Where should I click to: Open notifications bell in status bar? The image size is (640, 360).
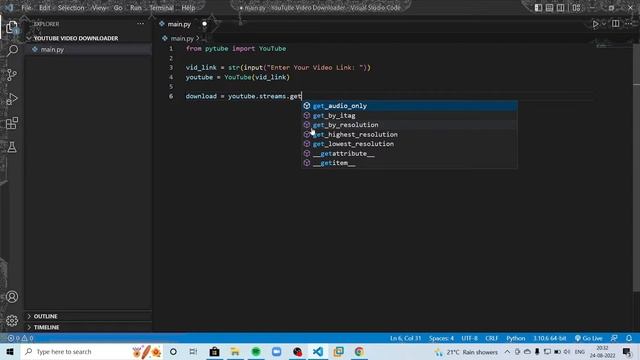pyautogui.click(x=629, y=338)
